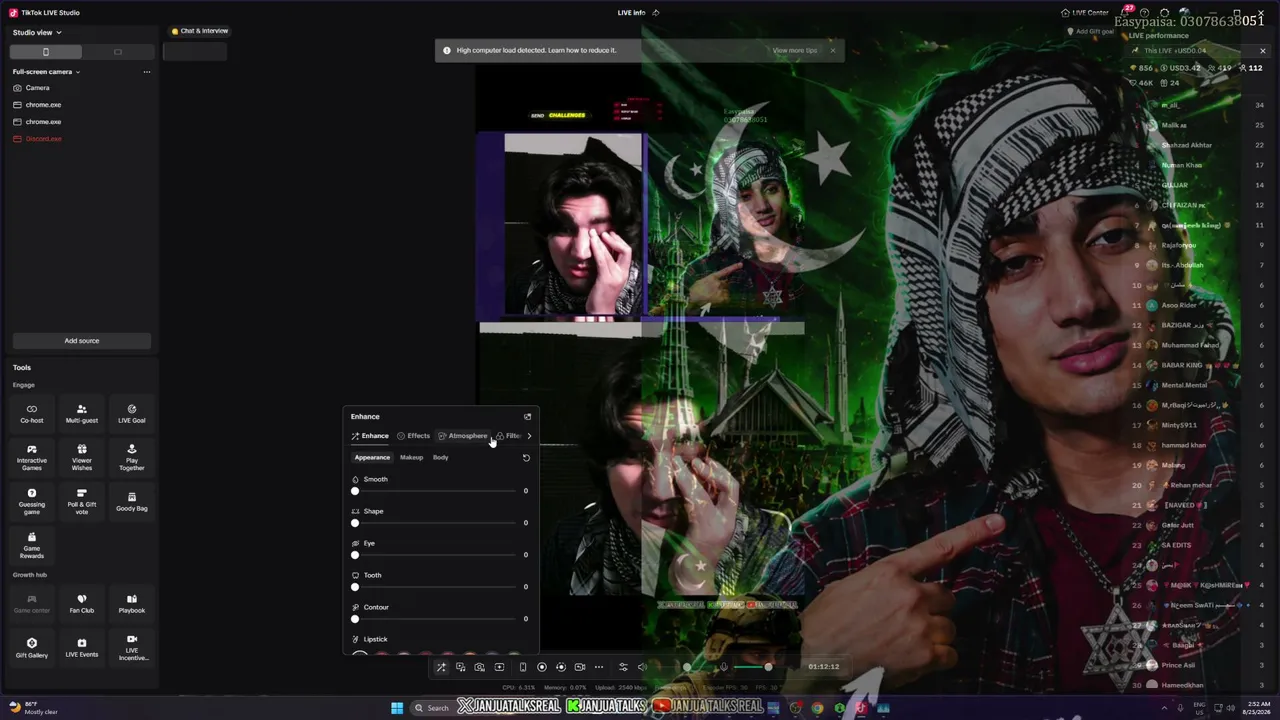1280x720 pixels.
Task: Open the Guessing game tool
Action: pyautogui.click(x=32, y=501)
